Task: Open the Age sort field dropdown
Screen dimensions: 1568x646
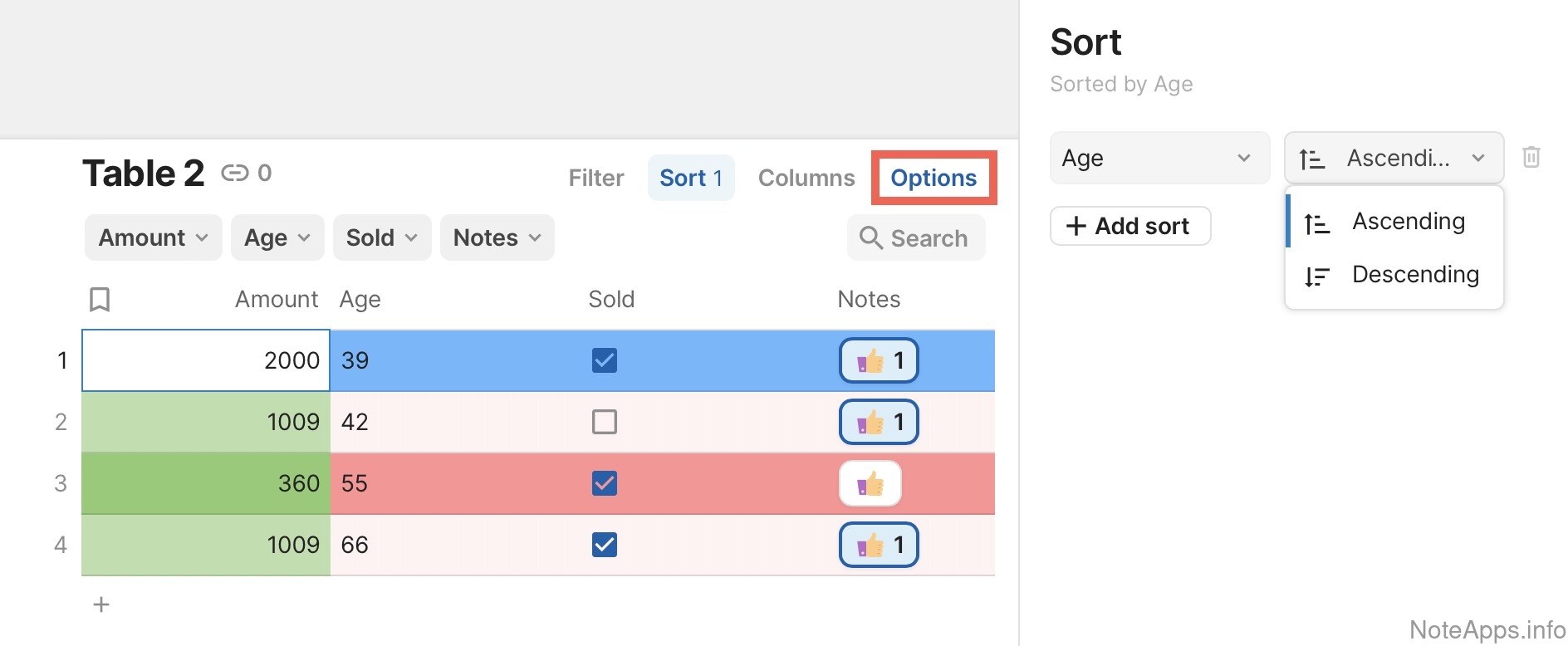Action: coord(1159,158)
